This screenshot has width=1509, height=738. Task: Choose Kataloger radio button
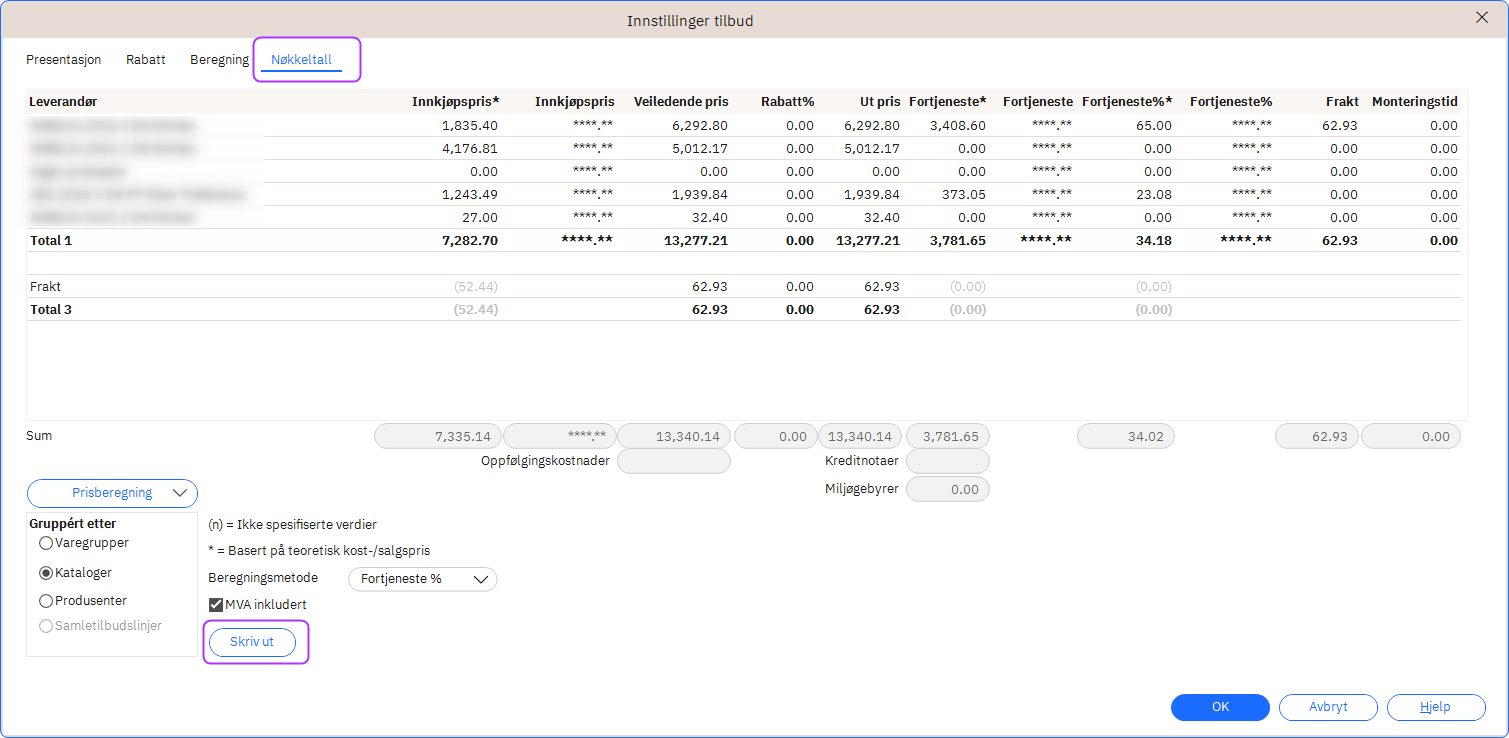click(x=46, y=573)
